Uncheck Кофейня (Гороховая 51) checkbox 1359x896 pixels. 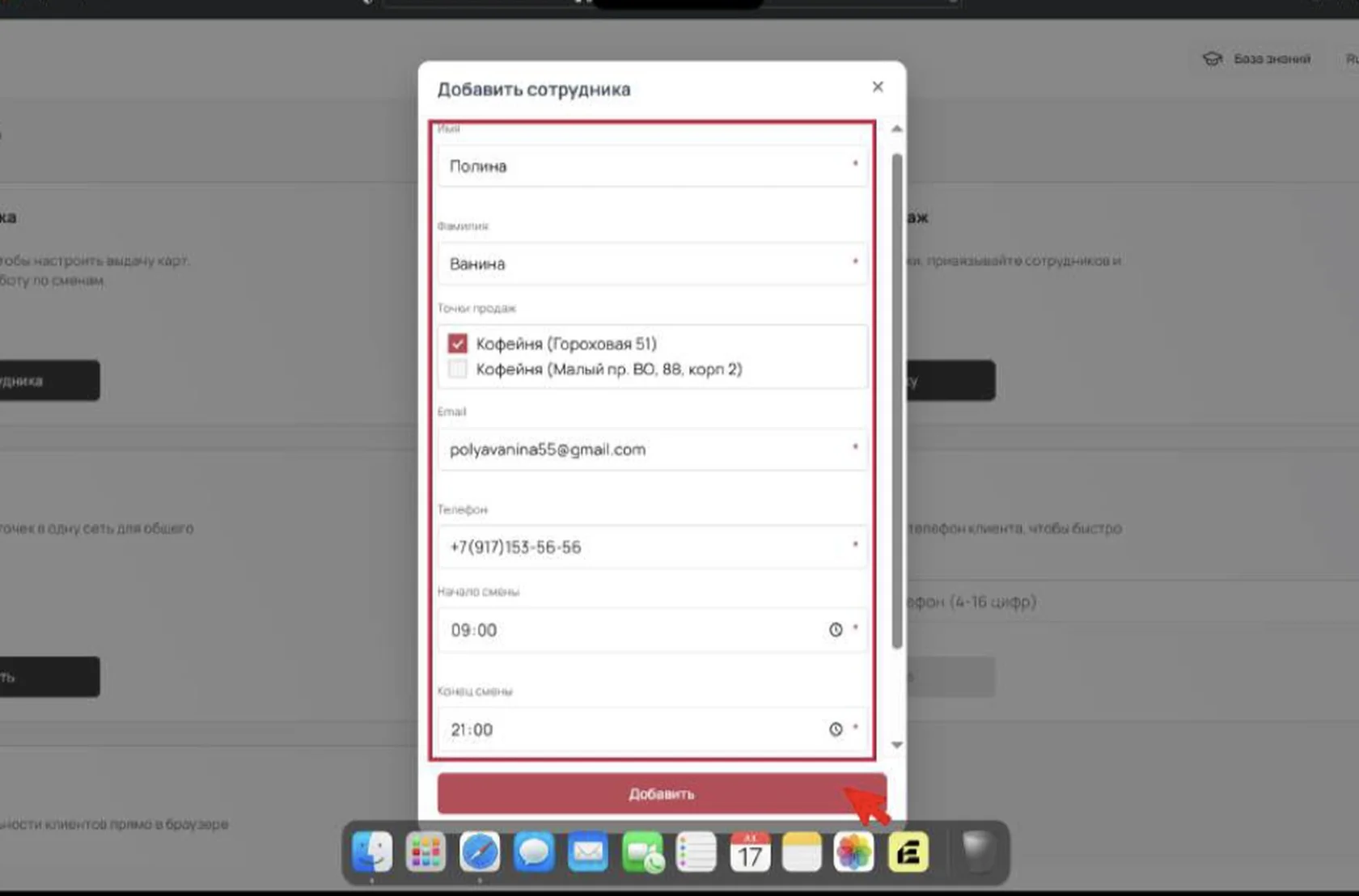(458, 344)
